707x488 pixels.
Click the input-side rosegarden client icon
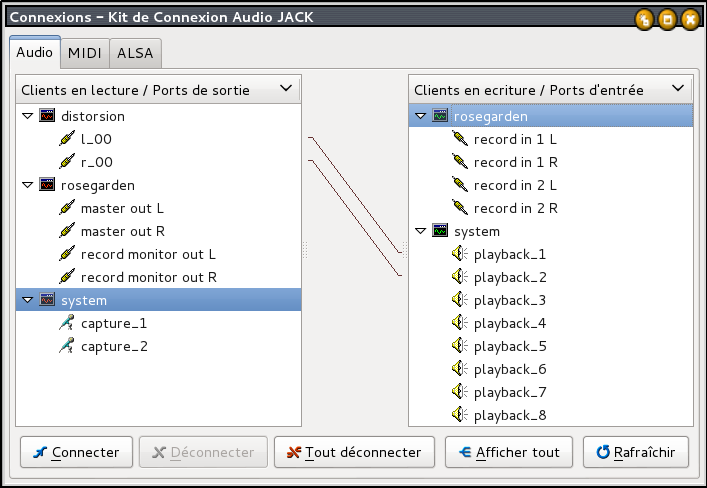click(x=440, y=116)
